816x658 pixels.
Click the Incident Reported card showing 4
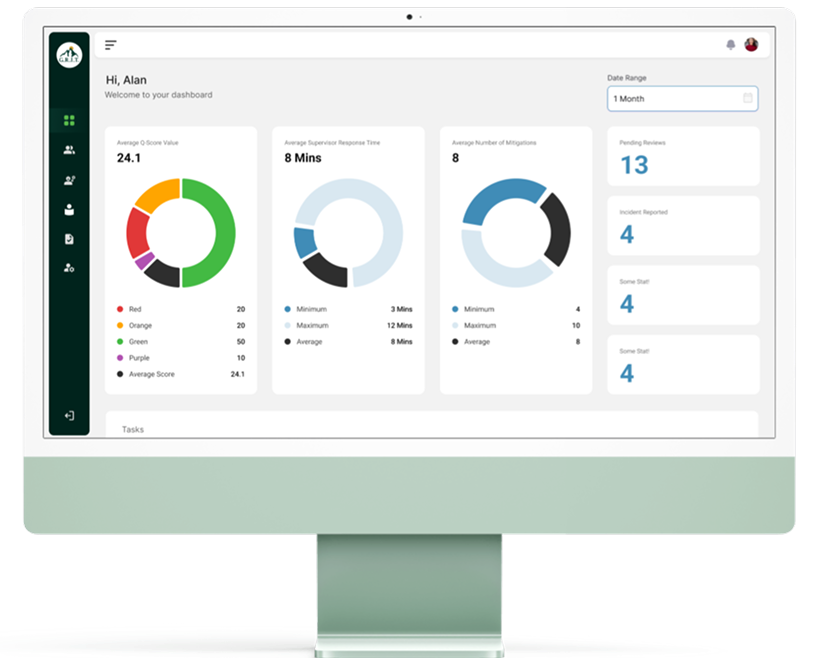683,226
